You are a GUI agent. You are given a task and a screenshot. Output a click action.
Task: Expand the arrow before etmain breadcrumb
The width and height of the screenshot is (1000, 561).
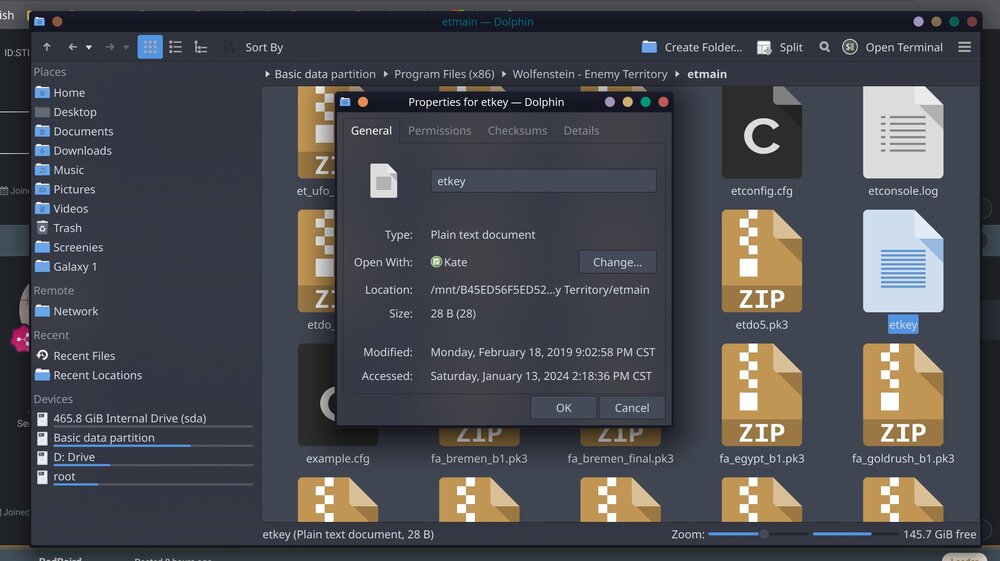tap(677, 74)
